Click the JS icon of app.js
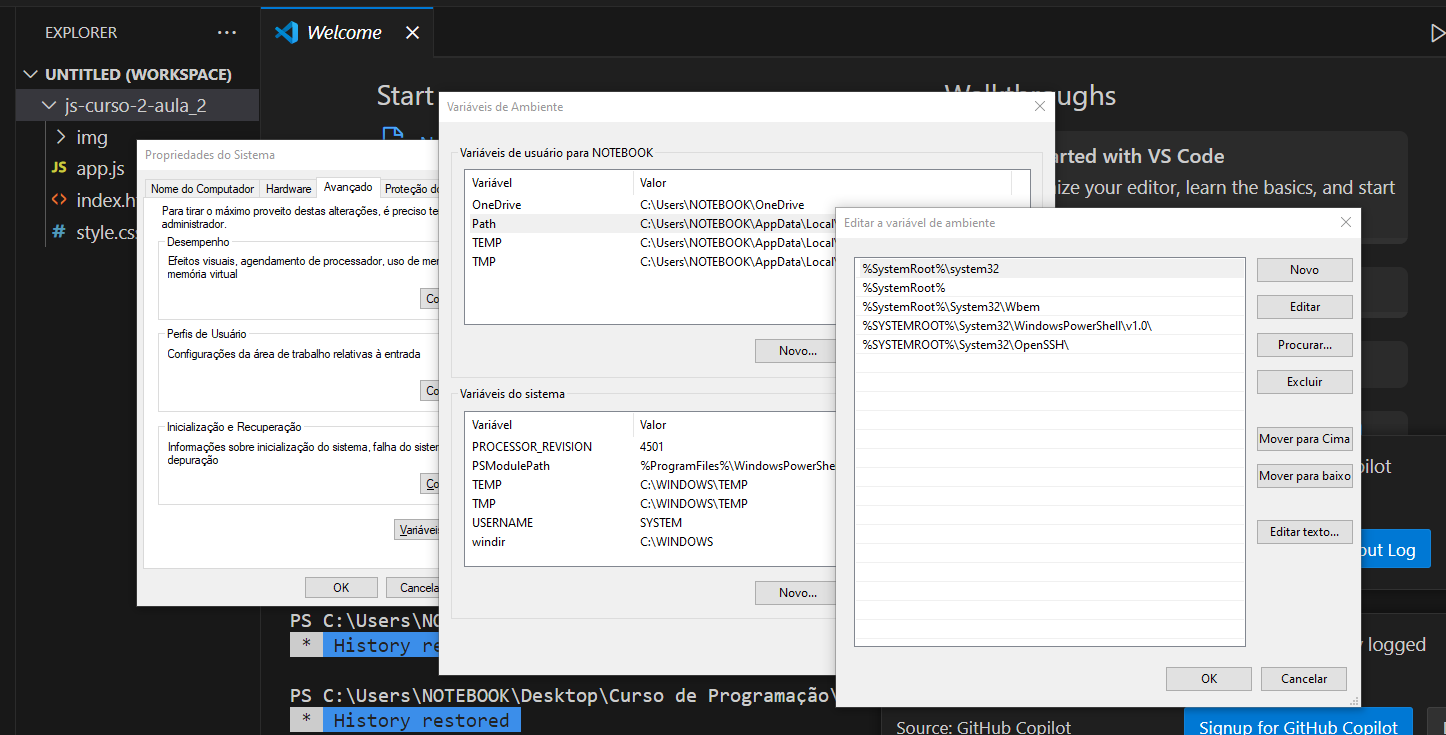1446x735 pixels. 59,169
